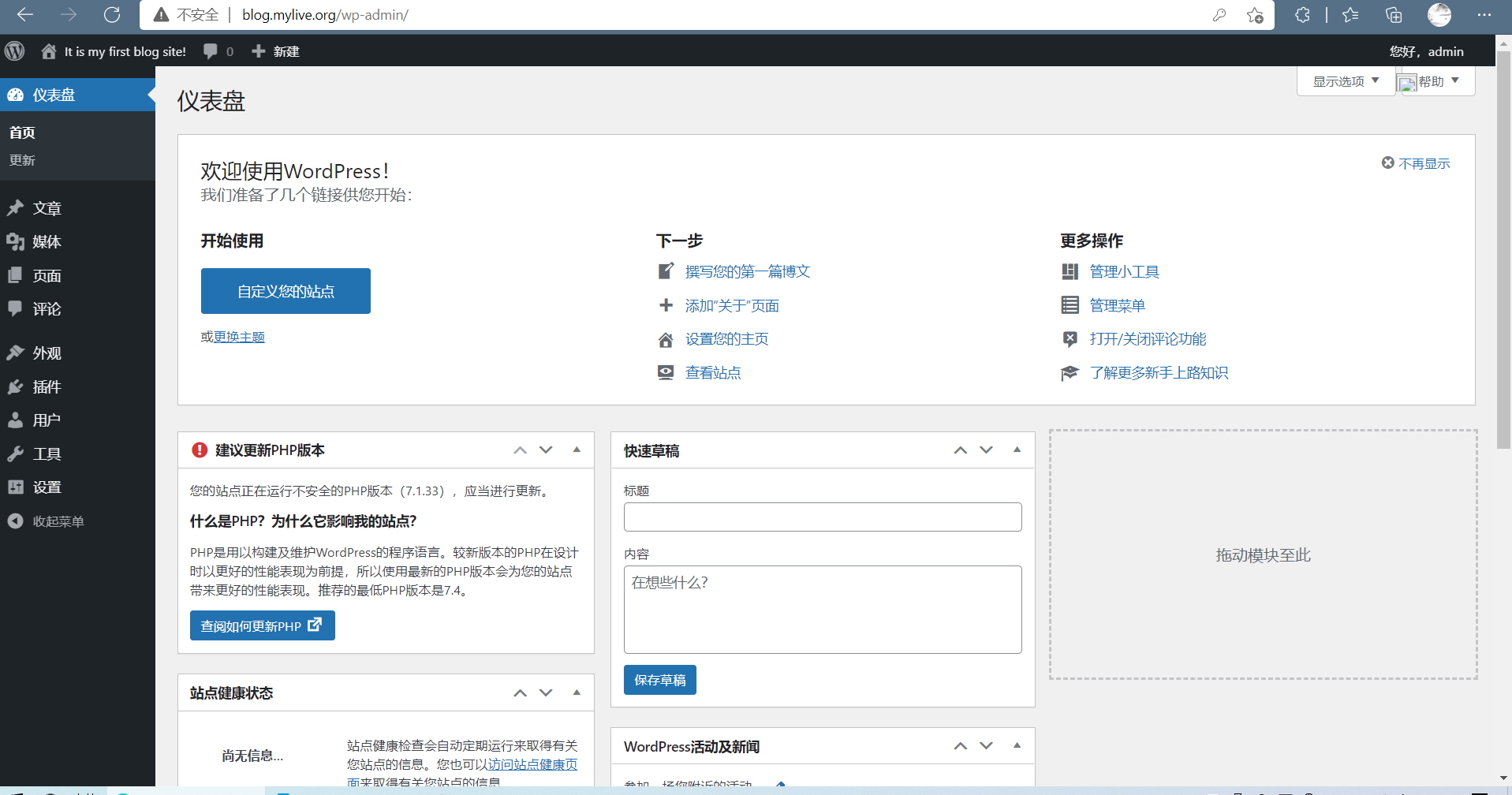Open the 添加"关于"页面 link
This screenshot has height=795, width=1512.
pyautogui.click(x=732, y=305)
